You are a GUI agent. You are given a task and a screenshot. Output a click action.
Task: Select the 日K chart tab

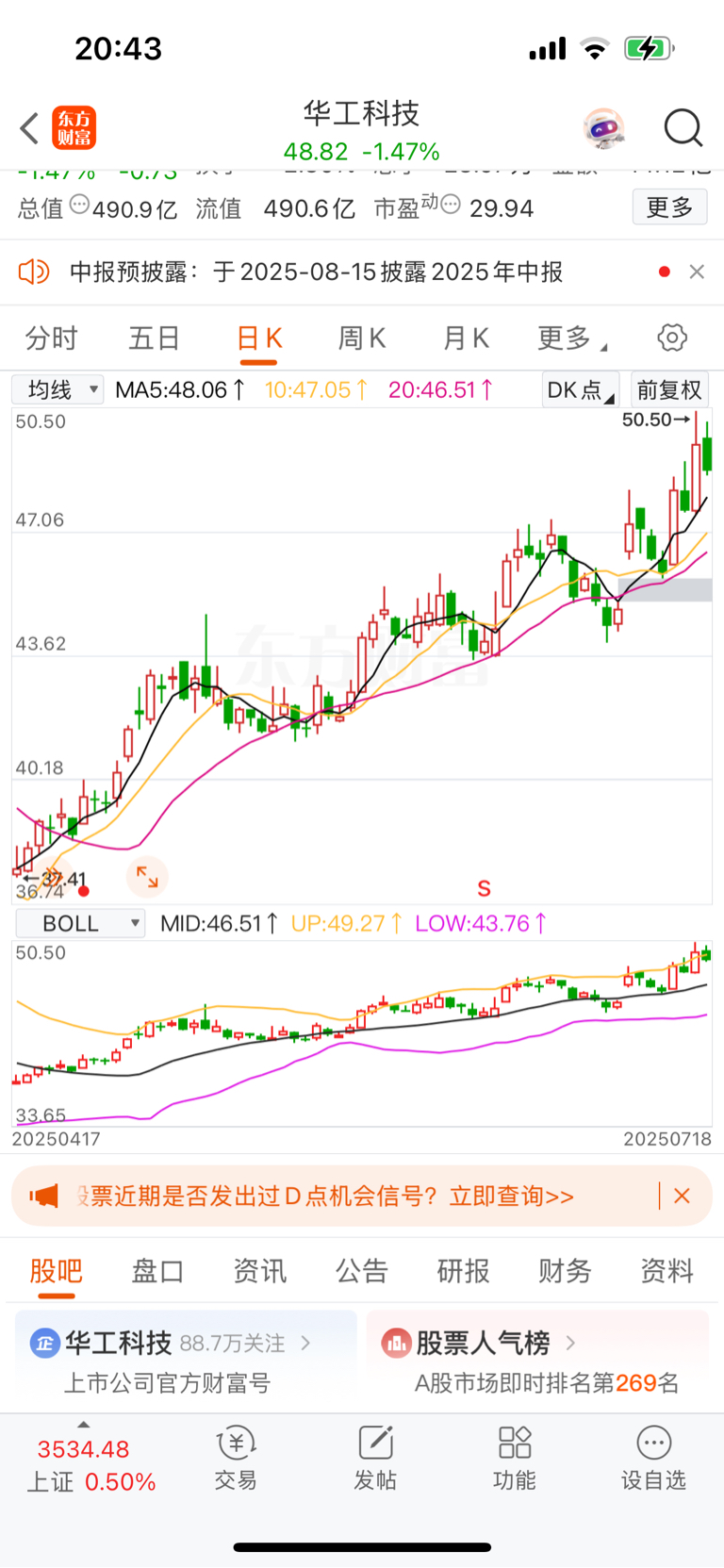pos(259,338)
